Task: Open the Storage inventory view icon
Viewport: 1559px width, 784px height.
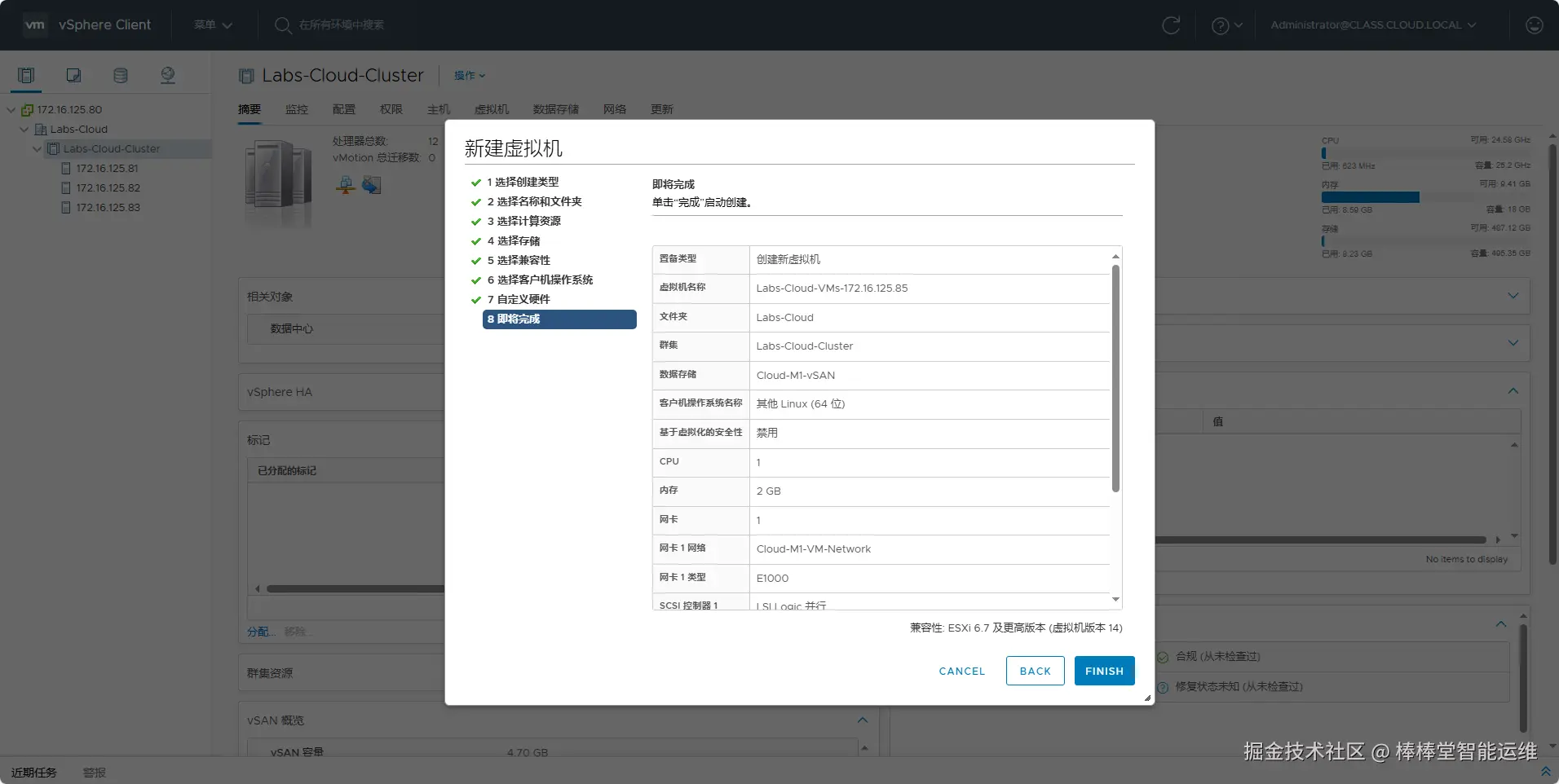Action: [121, 76]
